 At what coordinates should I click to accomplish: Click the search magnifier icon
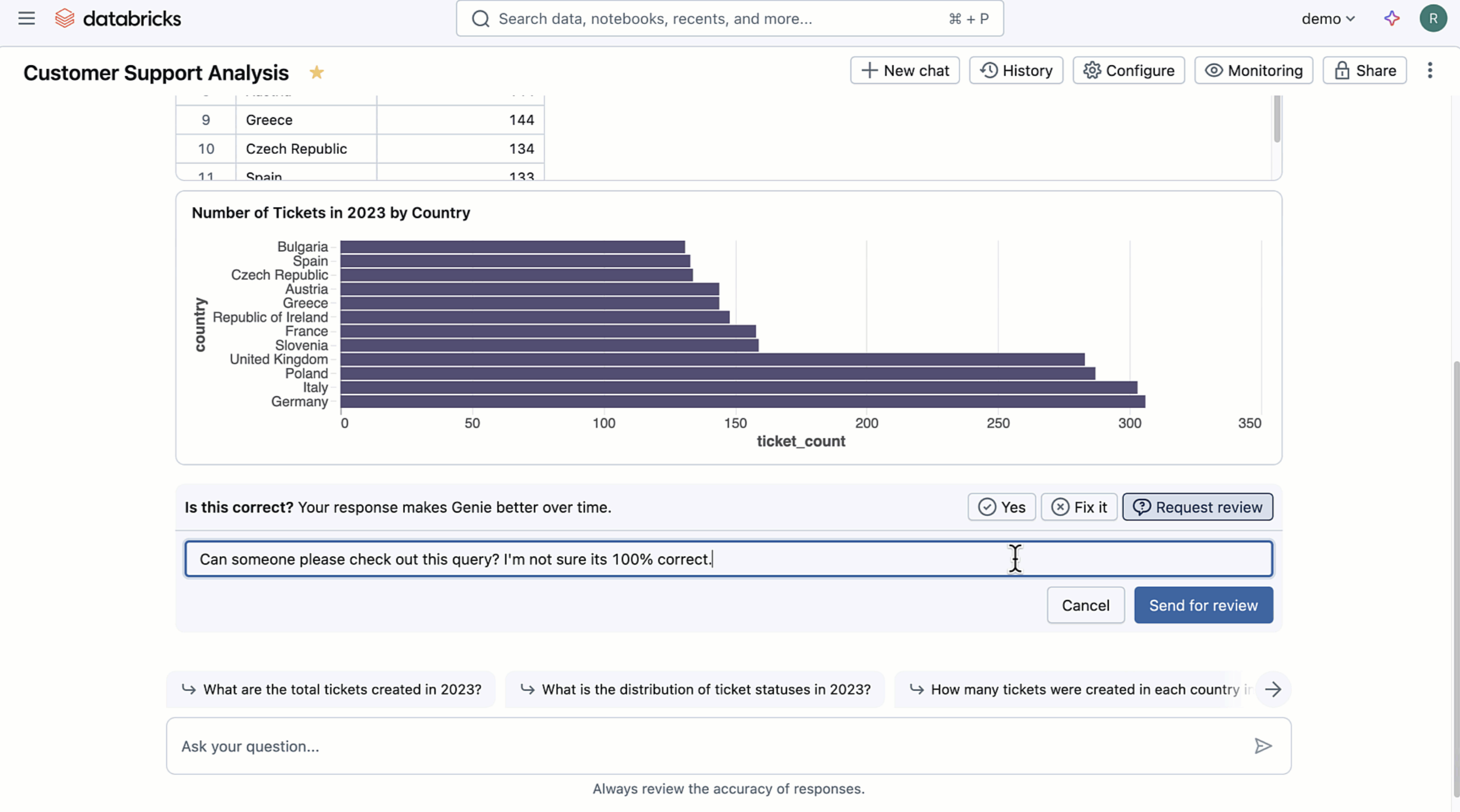point(481,19)
